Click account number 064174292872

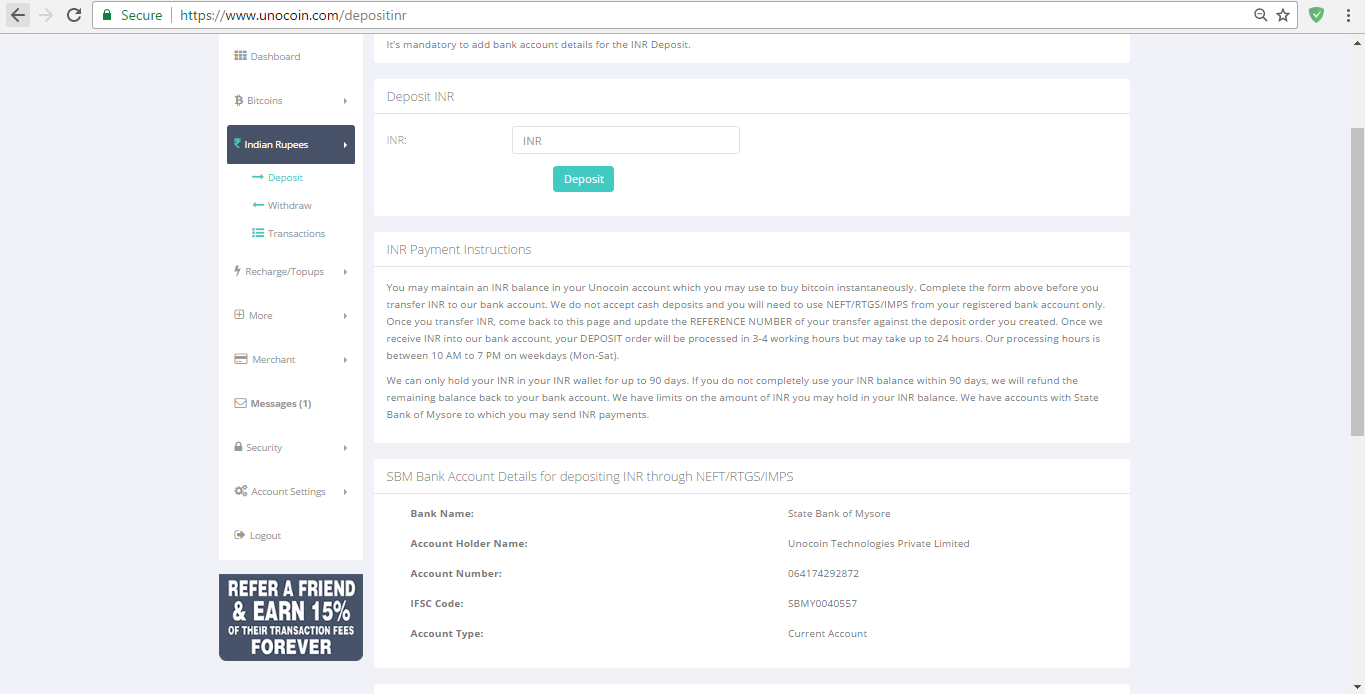click(x=823, y=574)
